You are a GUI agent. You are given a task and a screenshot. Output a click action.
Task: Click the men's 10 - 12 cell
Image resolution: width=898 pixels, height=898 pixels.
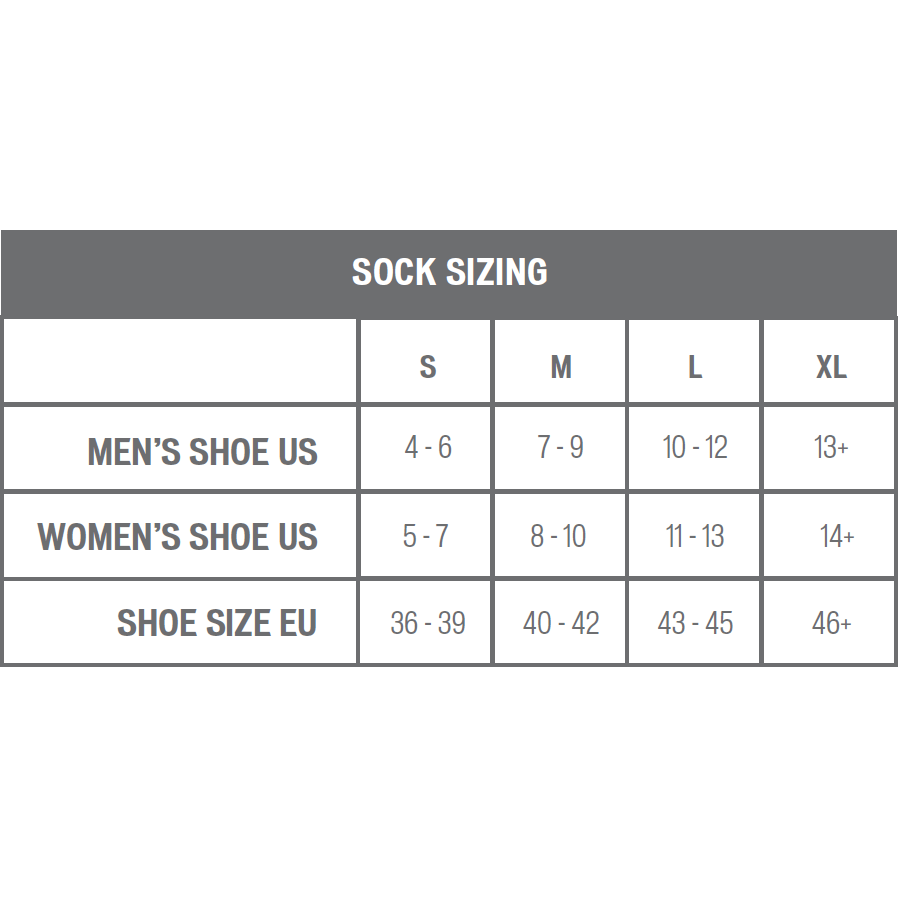click(x=695, y=447)
